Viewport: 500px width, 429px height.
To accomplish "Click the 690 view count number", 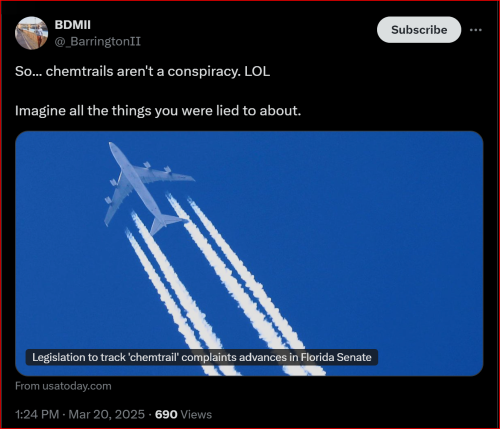I will click(x=166, y=414).
